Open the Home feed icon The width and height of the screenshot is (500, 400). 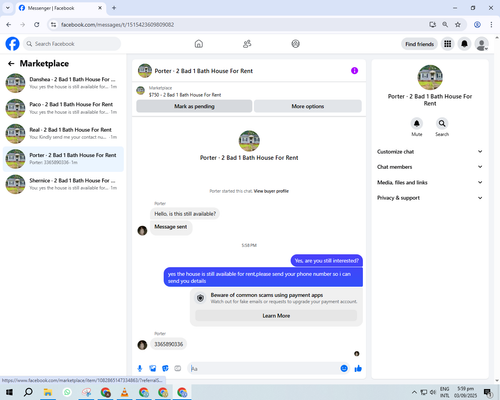pos(199,44)
